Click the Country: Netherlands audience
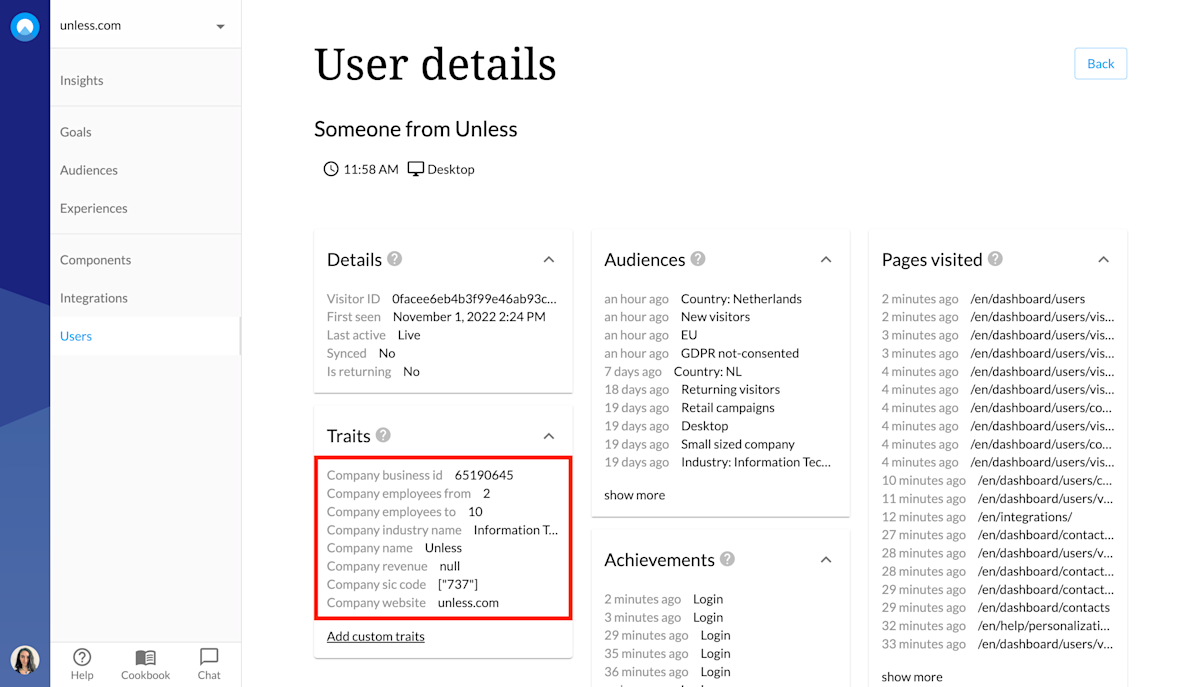The image size is (1200, 687). 741,298
